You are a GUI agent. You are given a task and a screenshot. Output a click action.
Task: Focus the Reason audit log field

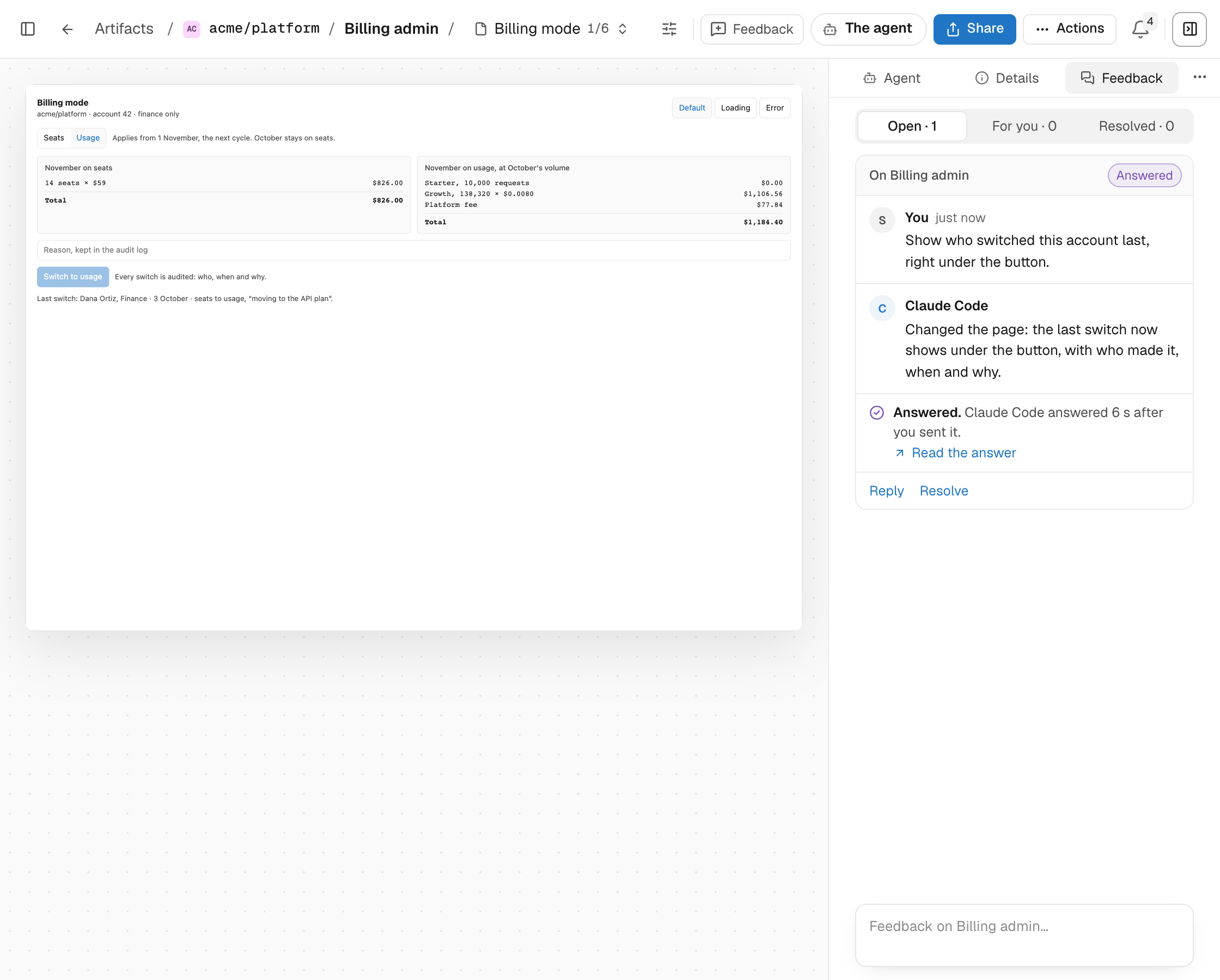[413, 250]
